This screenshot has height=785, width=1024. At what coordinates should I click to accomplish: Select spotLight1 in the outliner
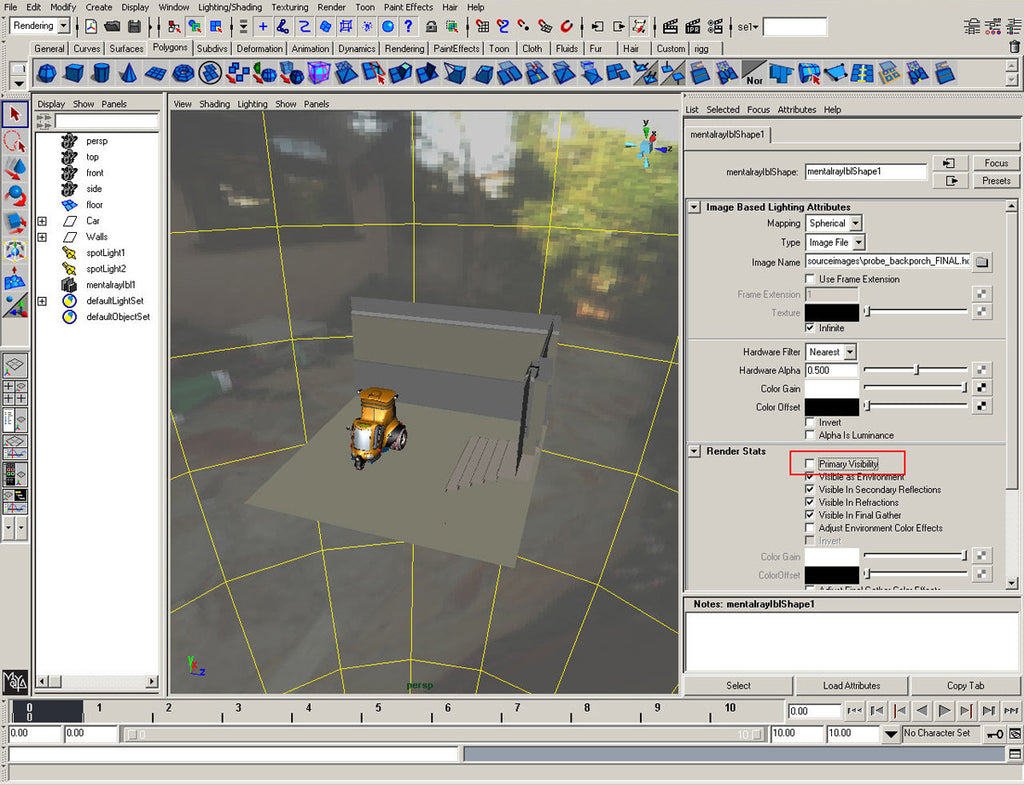(105, 253)
